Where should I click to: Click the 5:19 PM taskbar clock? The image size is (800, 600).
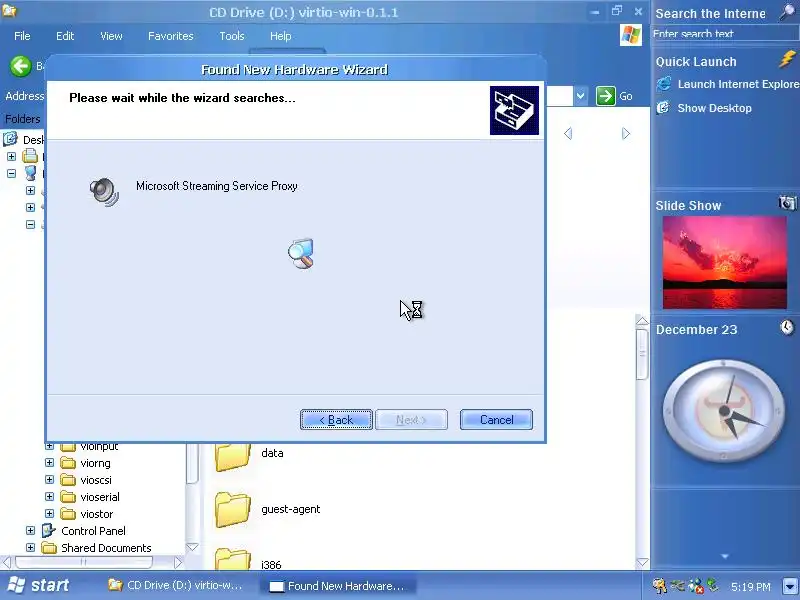click(x=751, y=586)
